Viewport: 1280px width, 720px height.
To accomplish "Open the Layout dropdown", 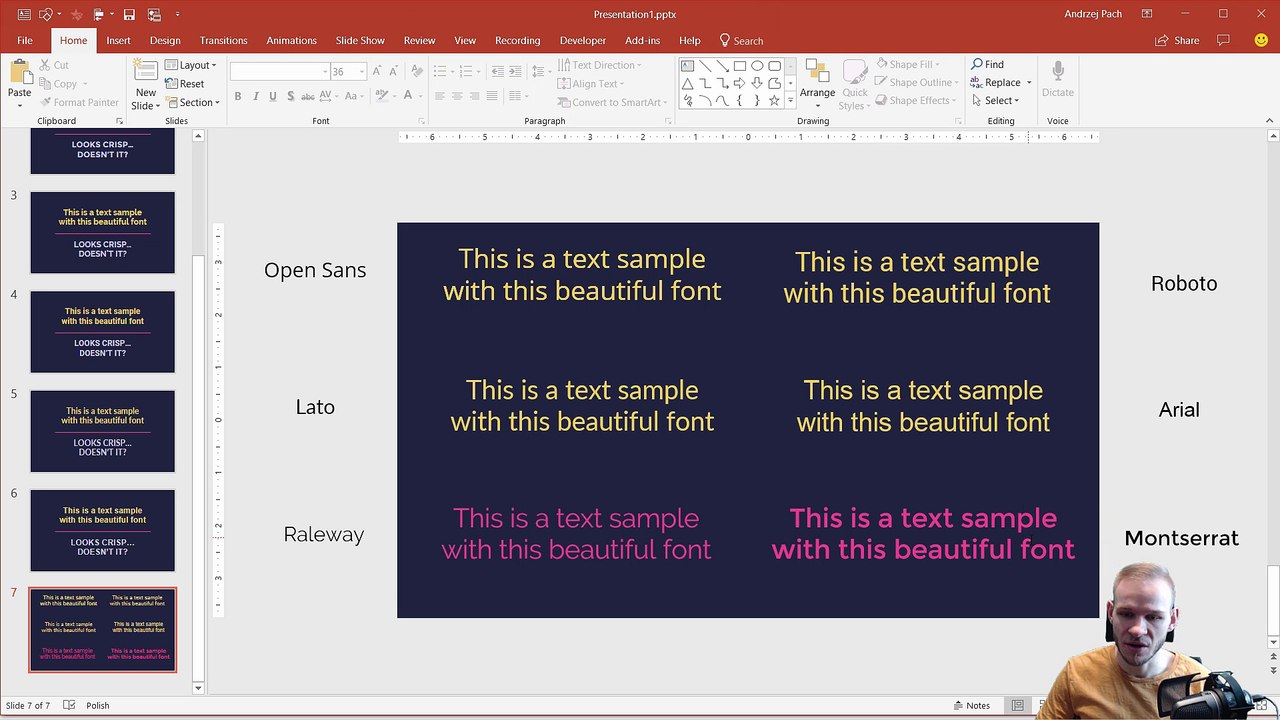I will [x=190, y=65].
